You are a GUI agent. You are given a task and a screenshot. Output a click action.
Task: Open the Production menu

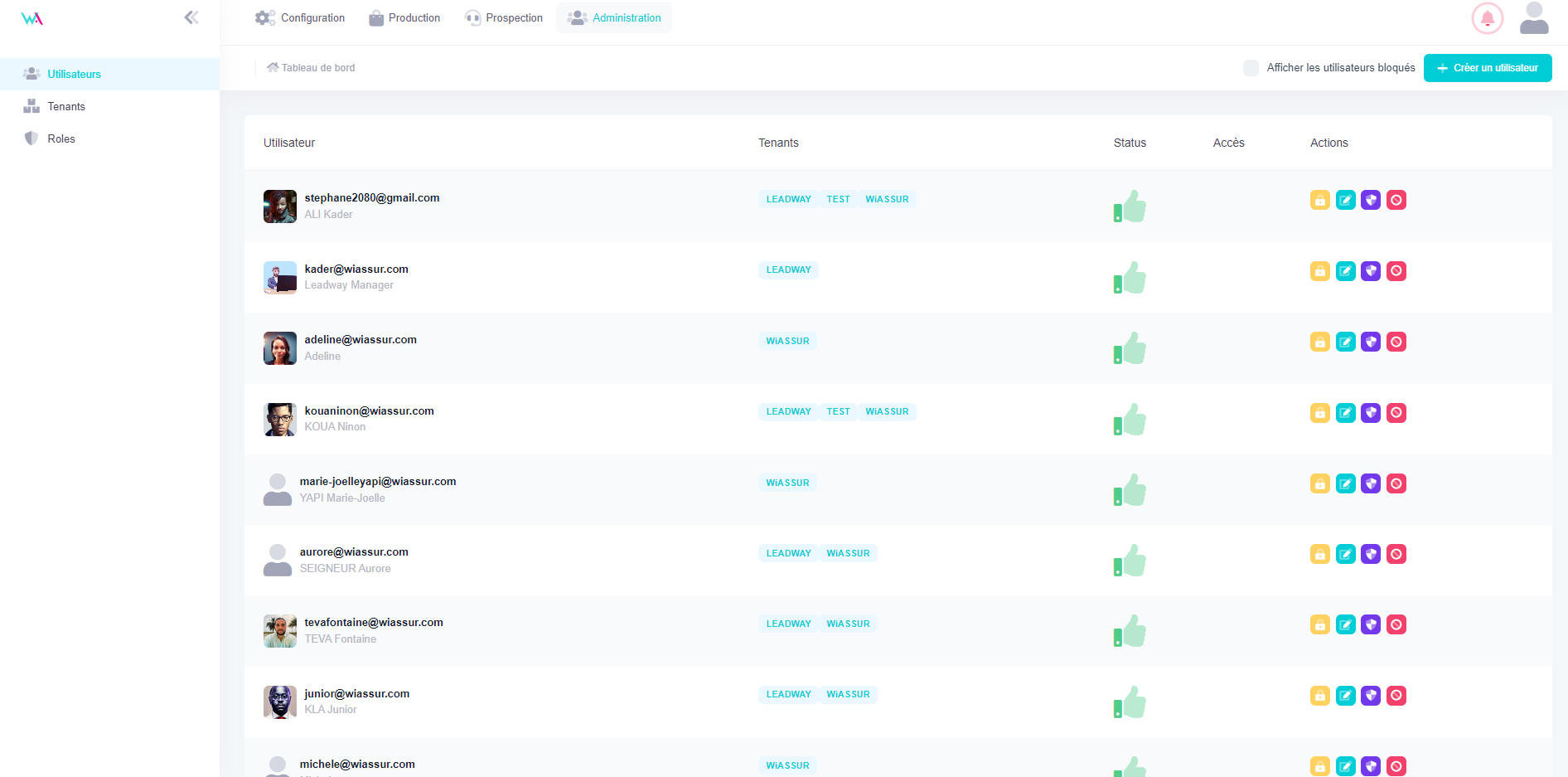(x=404, y=18)
